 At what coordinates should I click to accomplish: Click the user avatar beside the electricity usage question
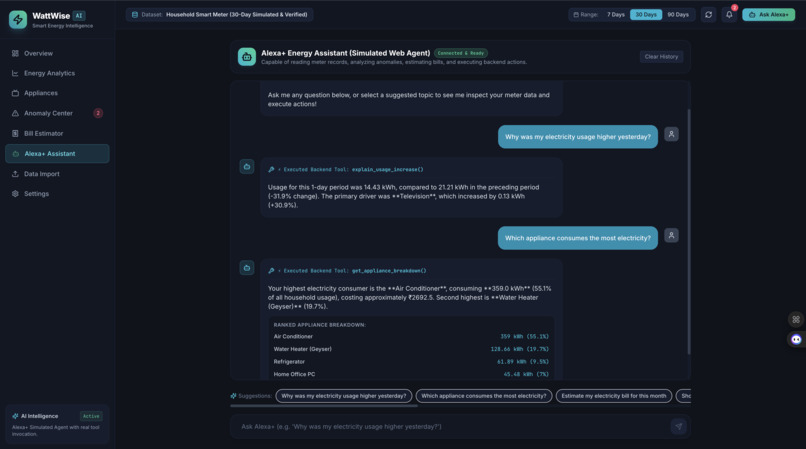(671, 135)
